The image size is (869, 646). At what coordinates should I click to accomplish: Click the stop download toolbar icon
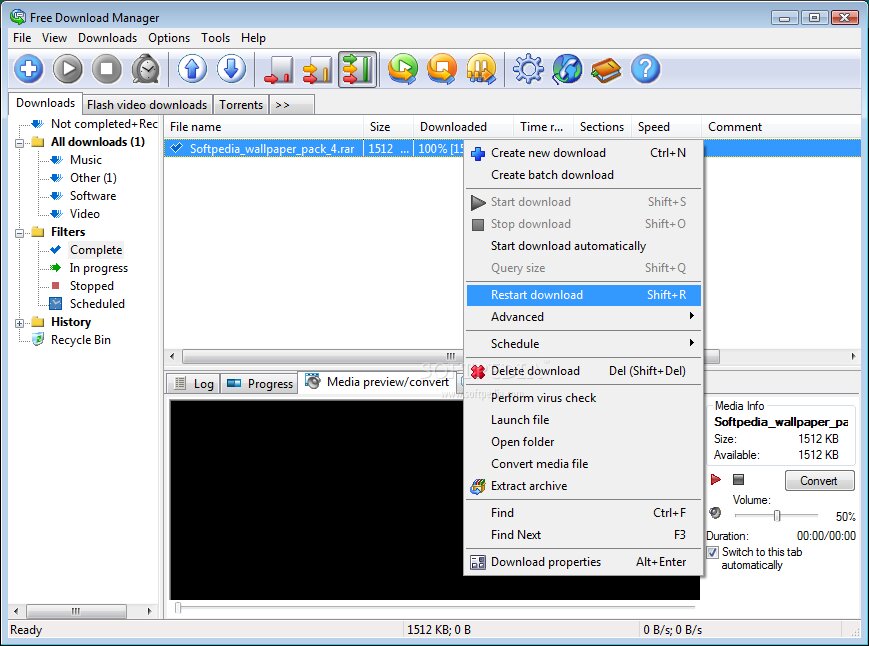coord(107,69)
